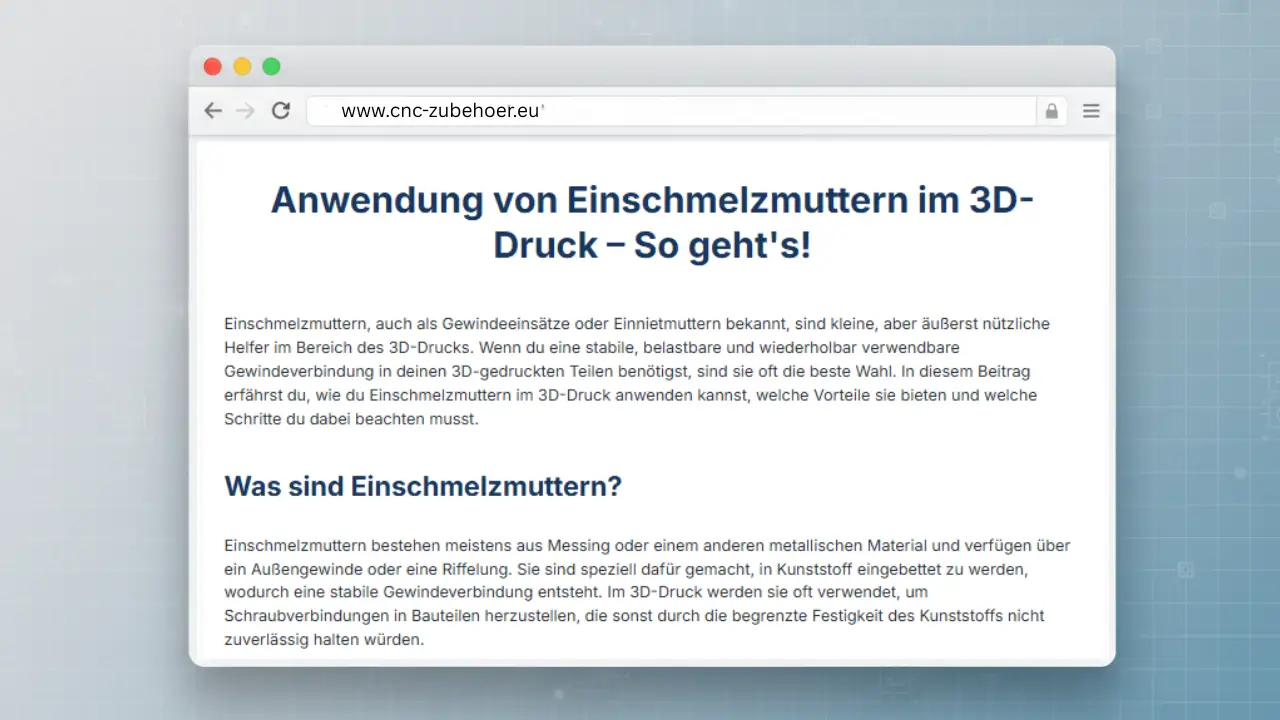1280x720 pixels.
Task: Open the hamburger browser menu
Action: (x=1091, y=111)
